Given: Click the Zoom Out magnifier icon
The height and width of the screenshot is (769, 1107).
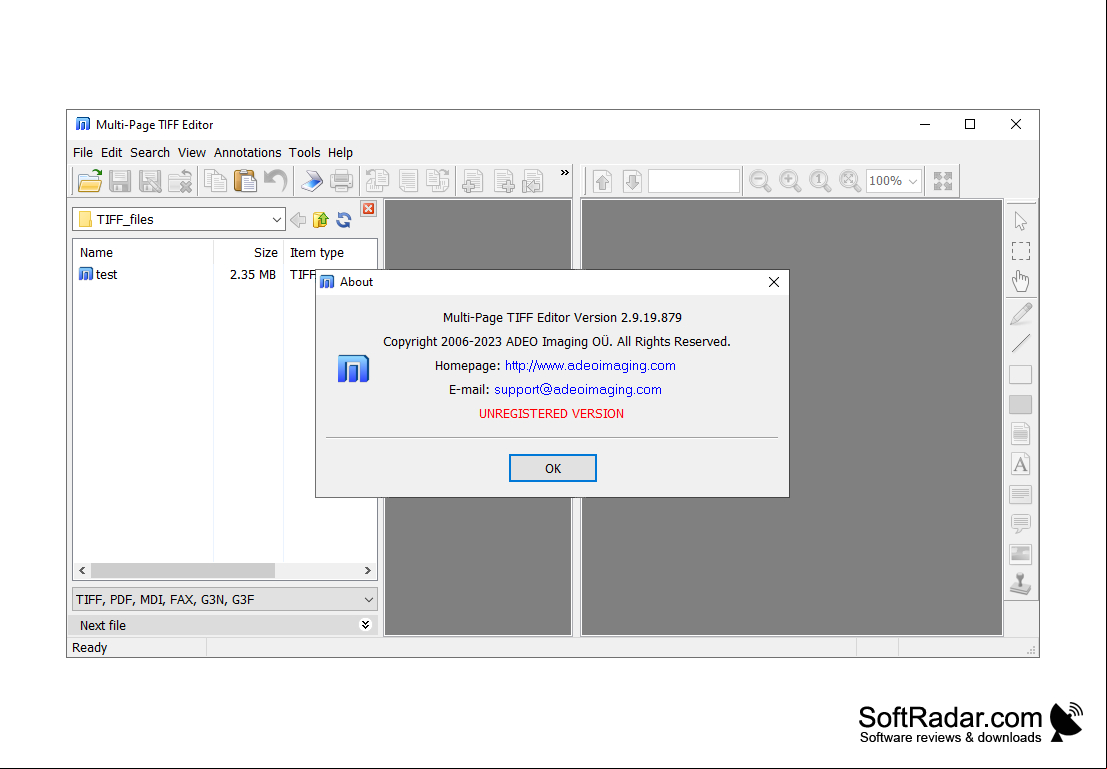Looking at the screenshot, I should click(x=760, y=181).
